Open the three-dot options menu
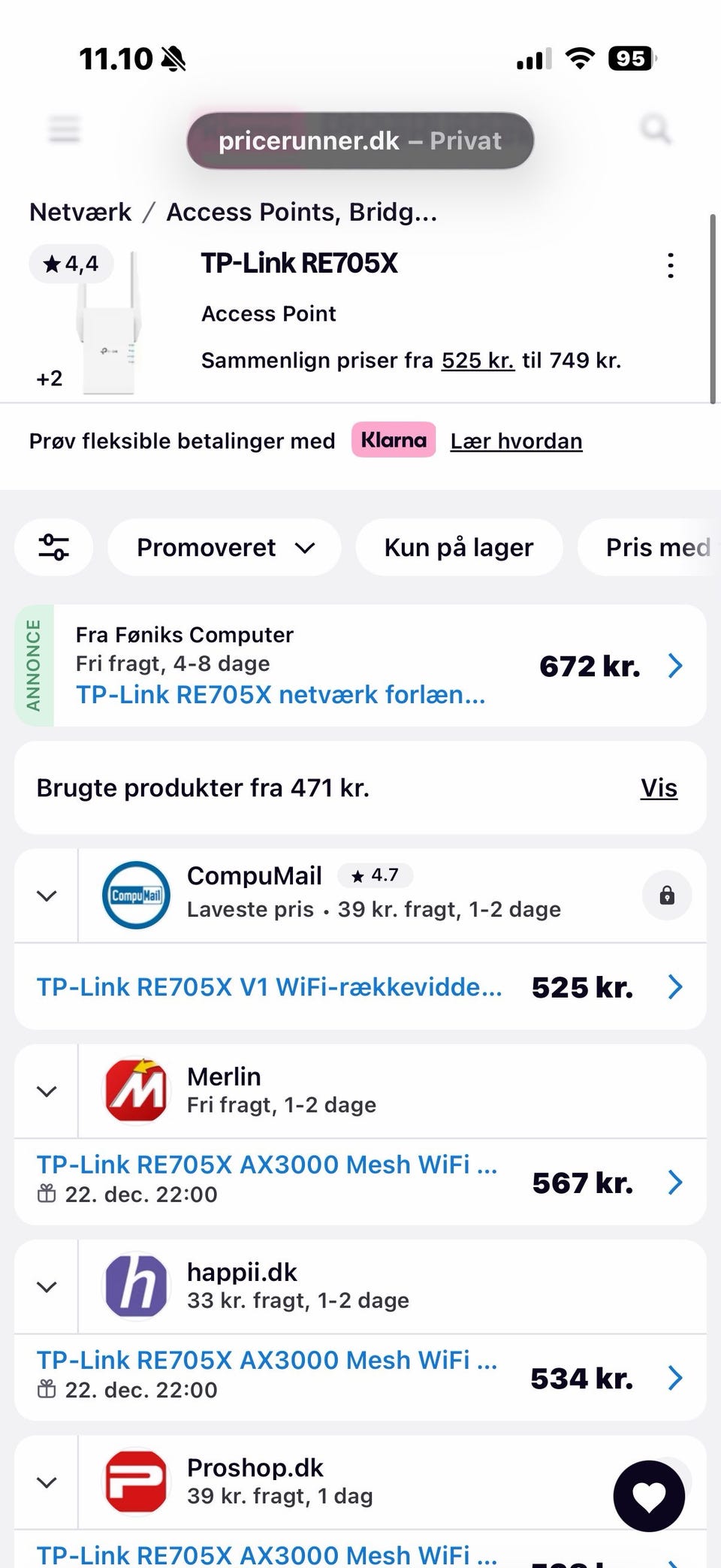This screenshot has height=1568, width=721. coord(670,266)
